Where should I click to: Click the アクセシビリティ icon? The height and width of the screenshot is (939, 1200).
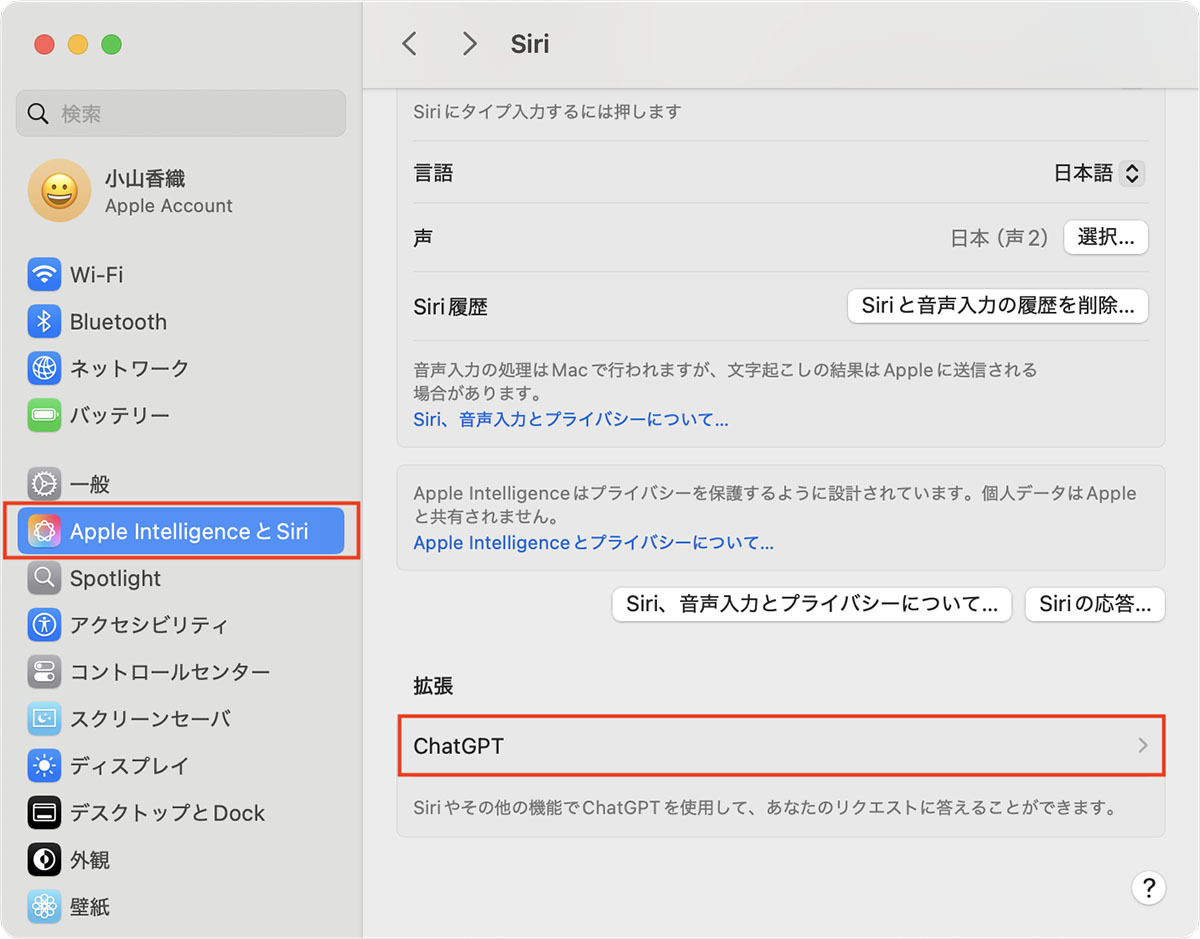44,625
